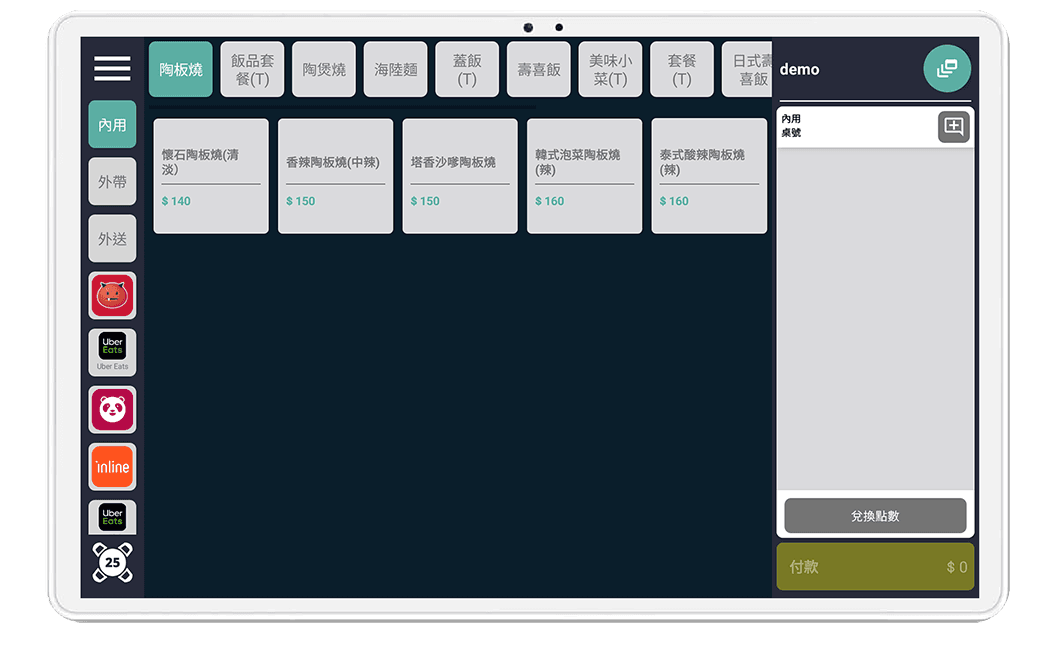Select the 塔香沙嗲陶板燒 menu item

coord(460,176)
